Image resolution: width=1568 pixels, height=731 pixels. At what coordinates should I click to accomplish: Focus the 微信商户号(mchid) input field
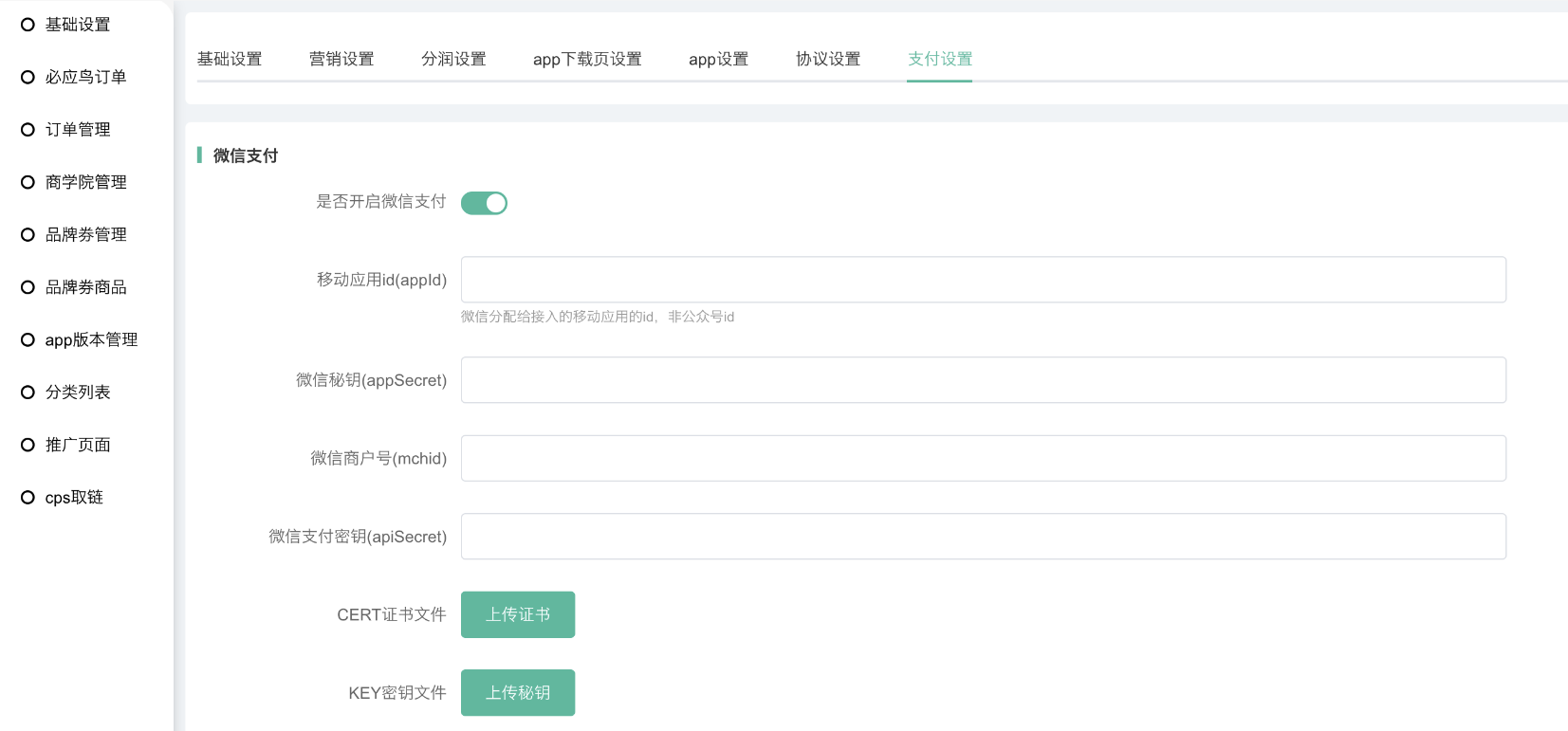(984, 458)
